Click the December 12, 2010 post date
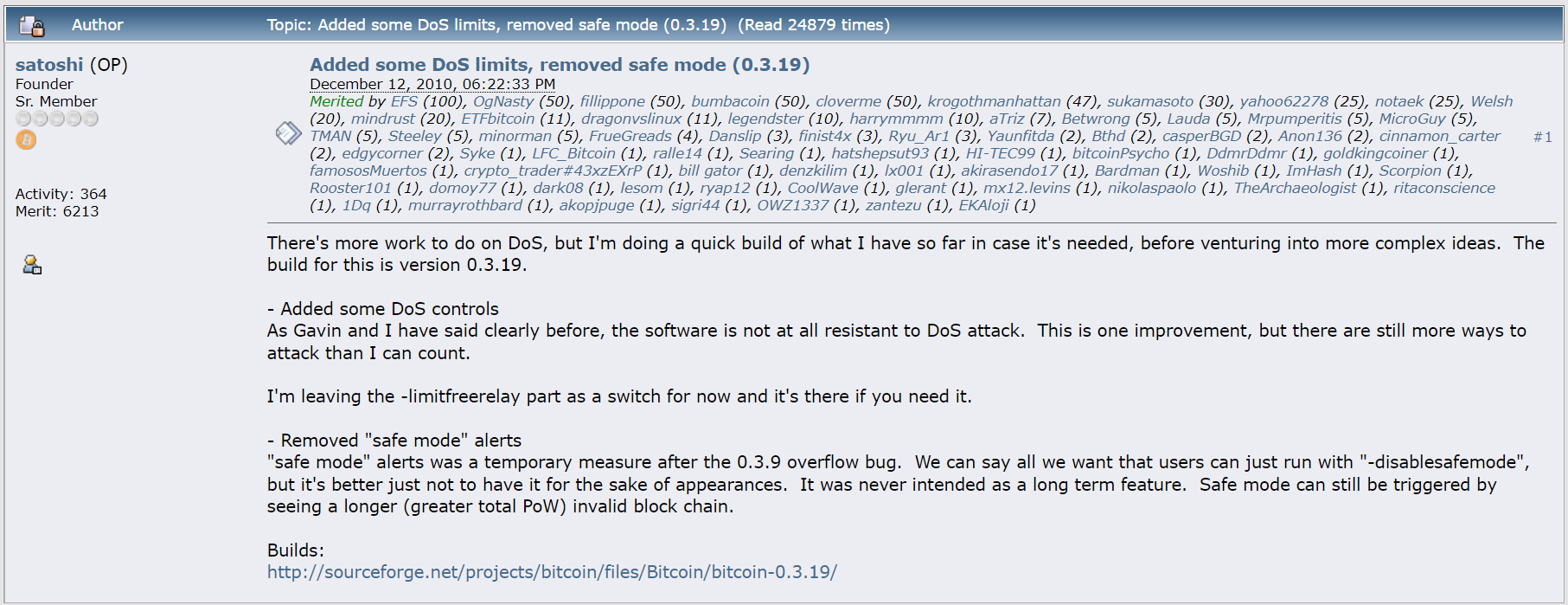 coord(432,83)
